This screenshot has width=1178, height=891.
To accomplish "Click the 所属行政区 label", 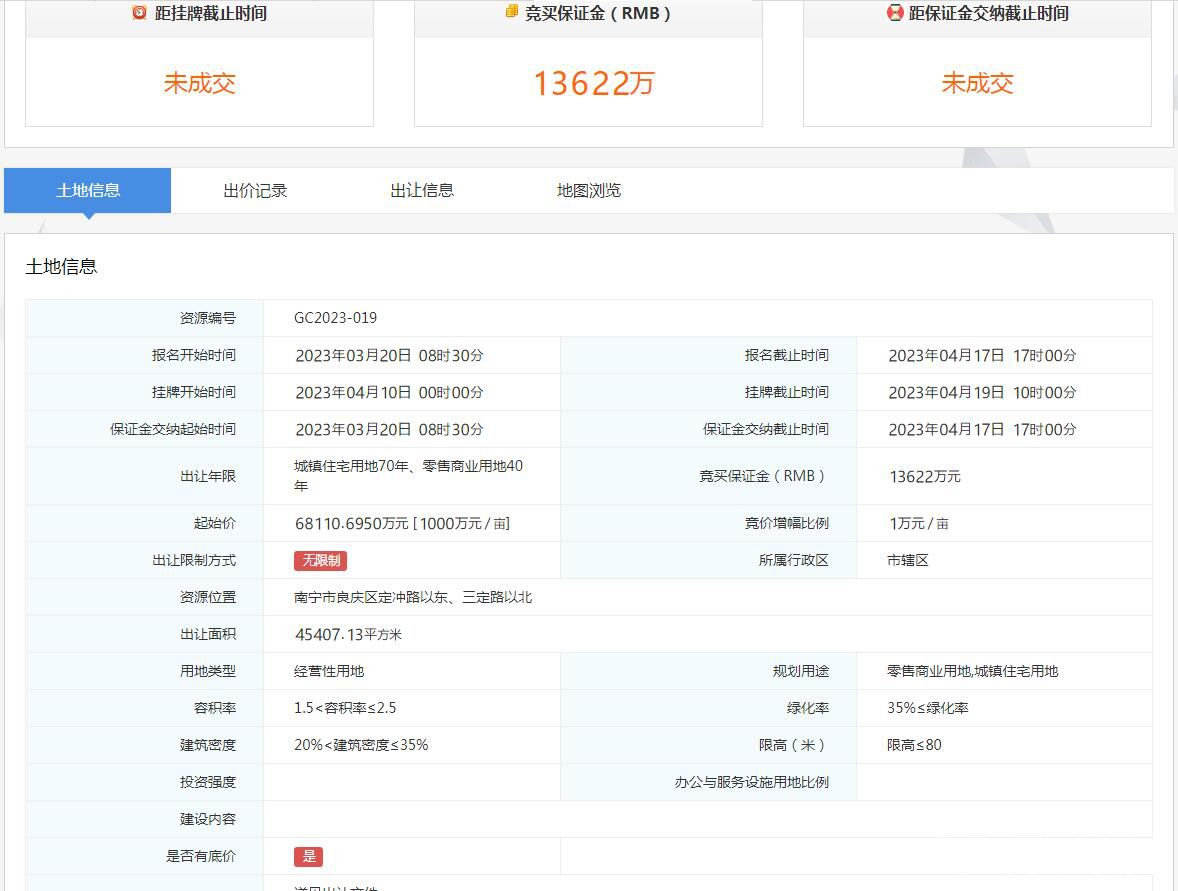I will (793, 560).
